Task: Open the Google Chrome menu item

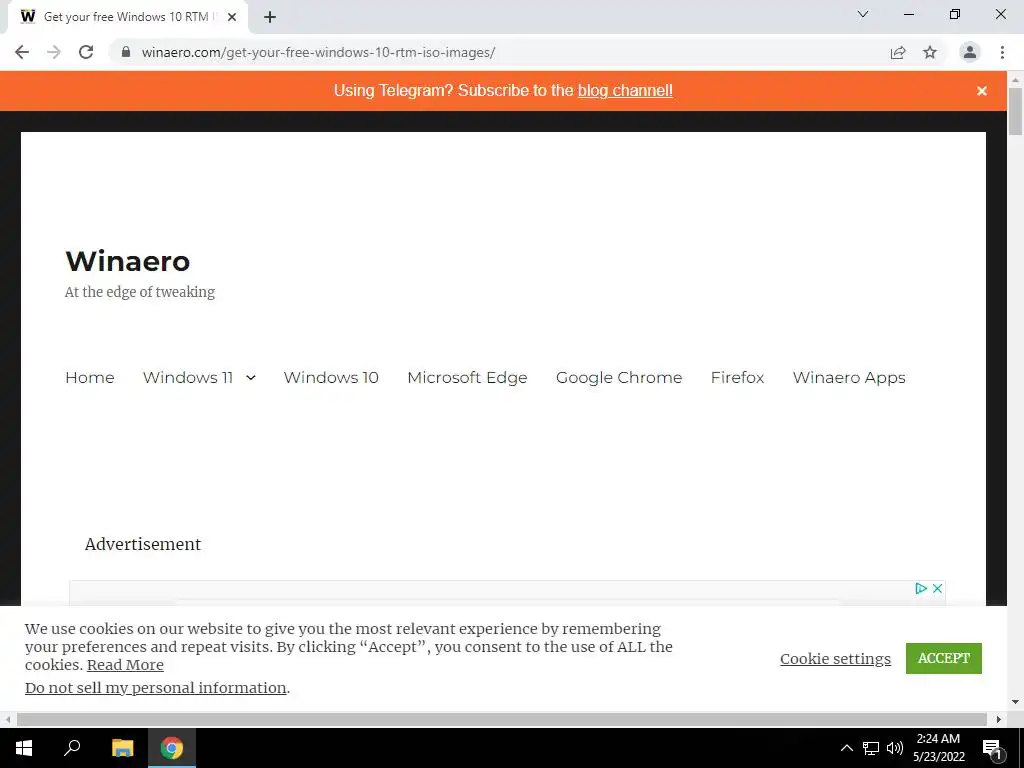Action: 619,378
